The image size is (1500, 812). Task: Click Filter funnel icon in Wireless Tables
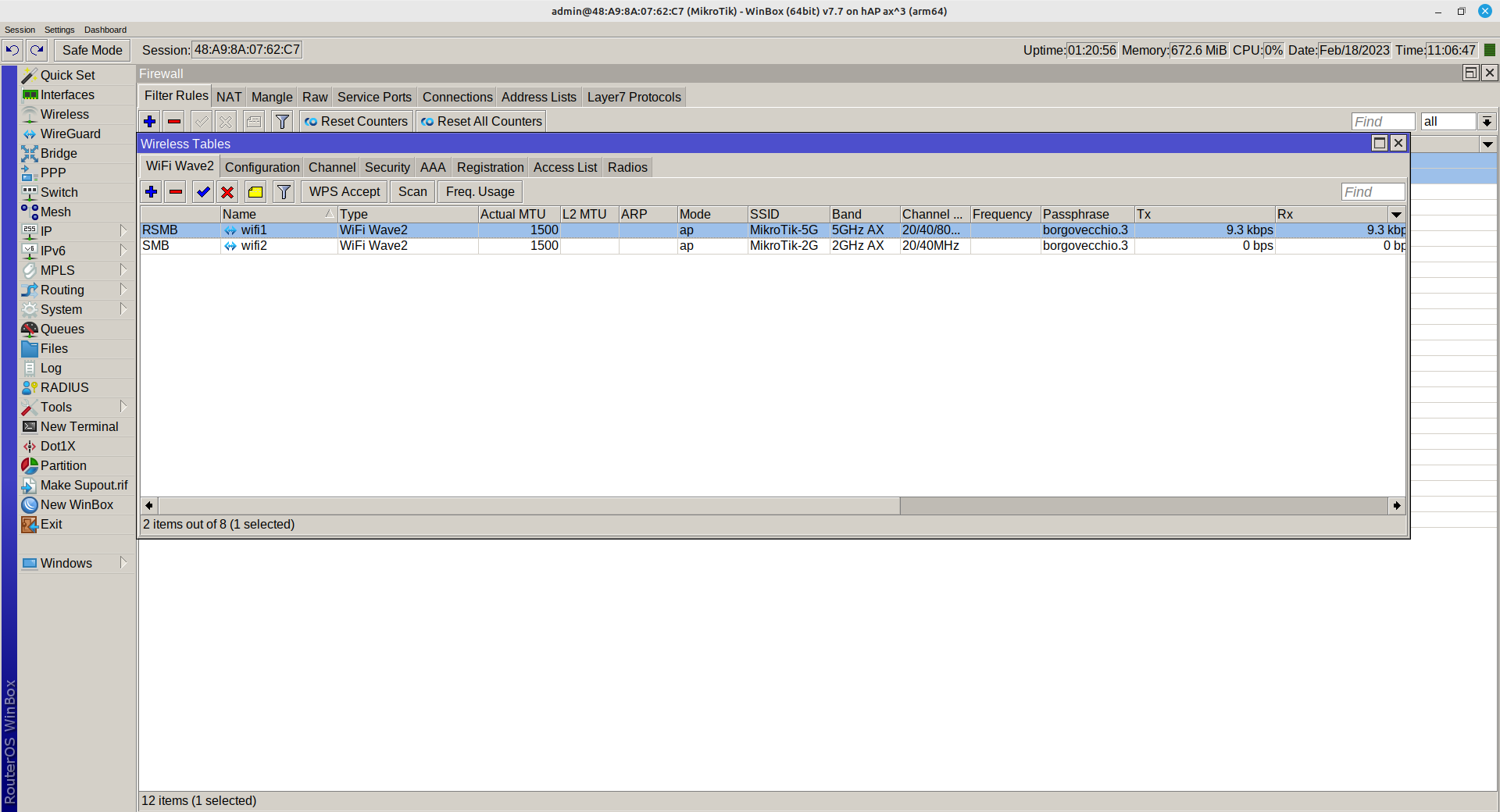tap(284, 191)
